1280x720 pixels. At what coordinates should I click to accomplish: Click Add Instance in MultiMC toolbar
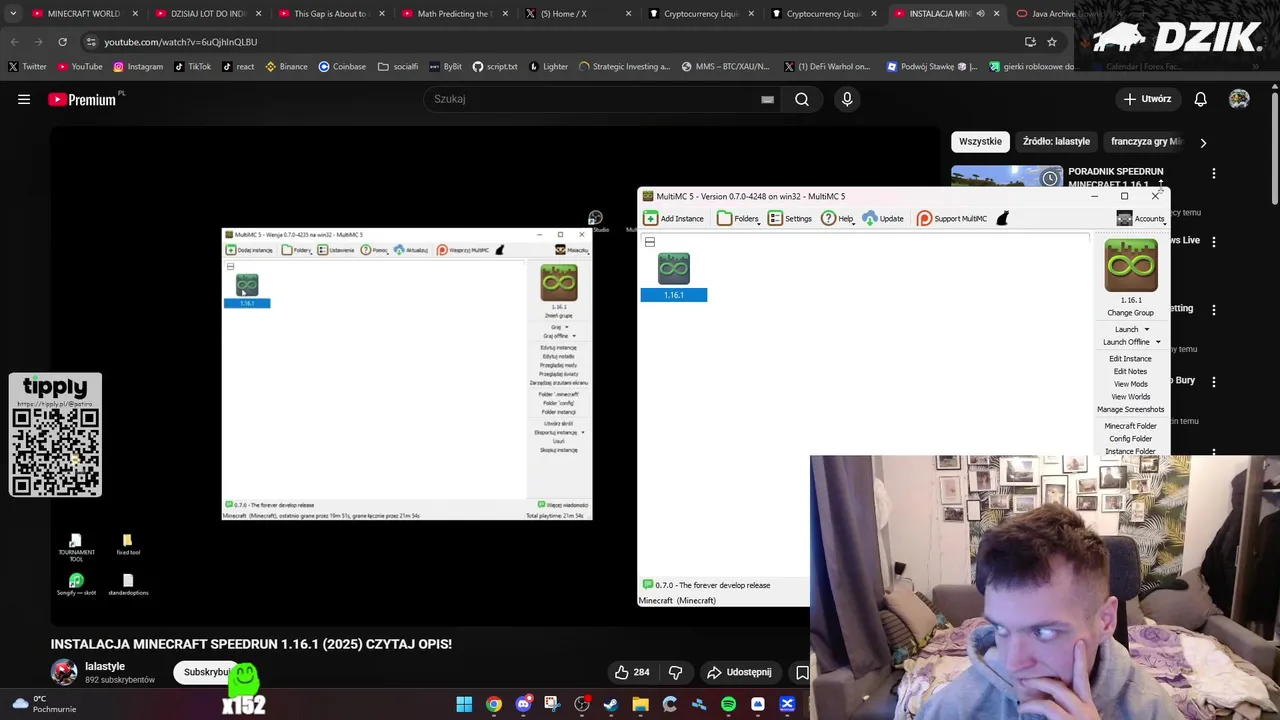[x=674, y=218]
